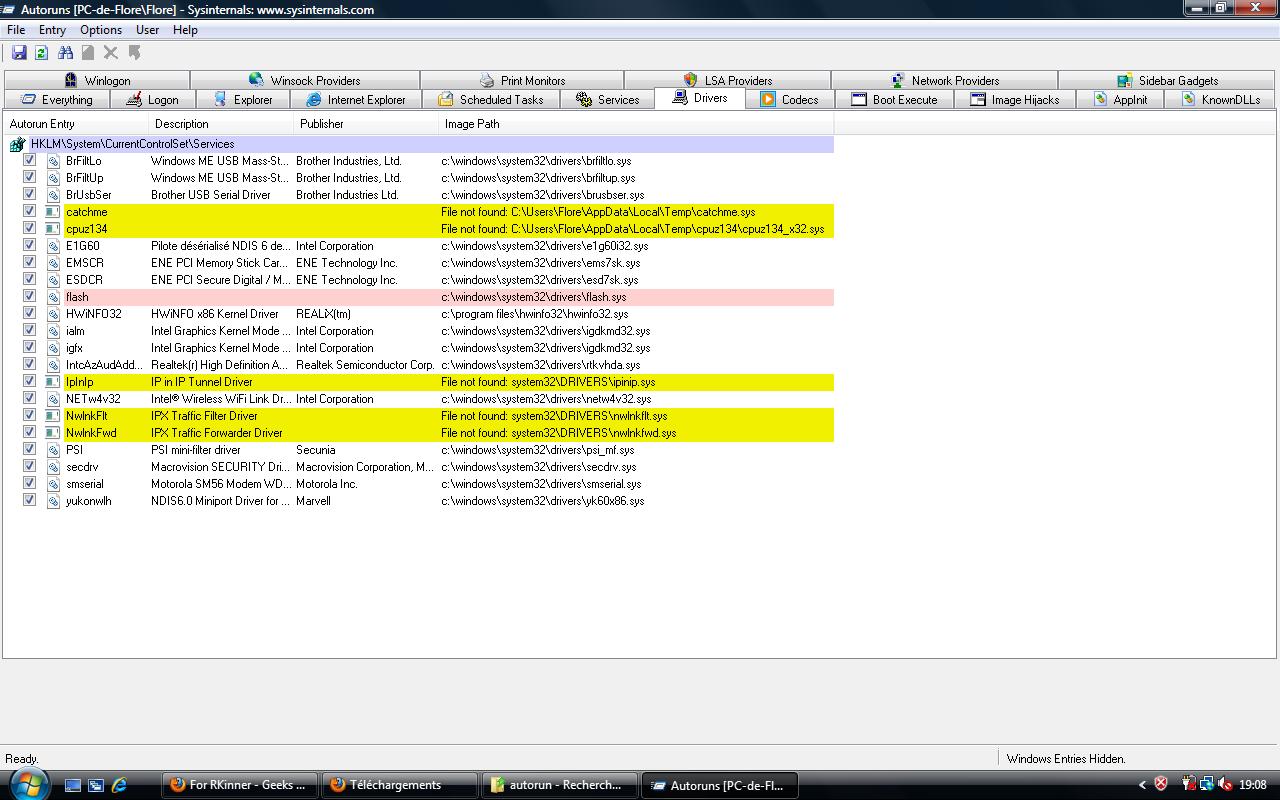Click the HWiNFO32 driver file icon
This screenshot has height=800, width=1280.
(x=54, y=314)
